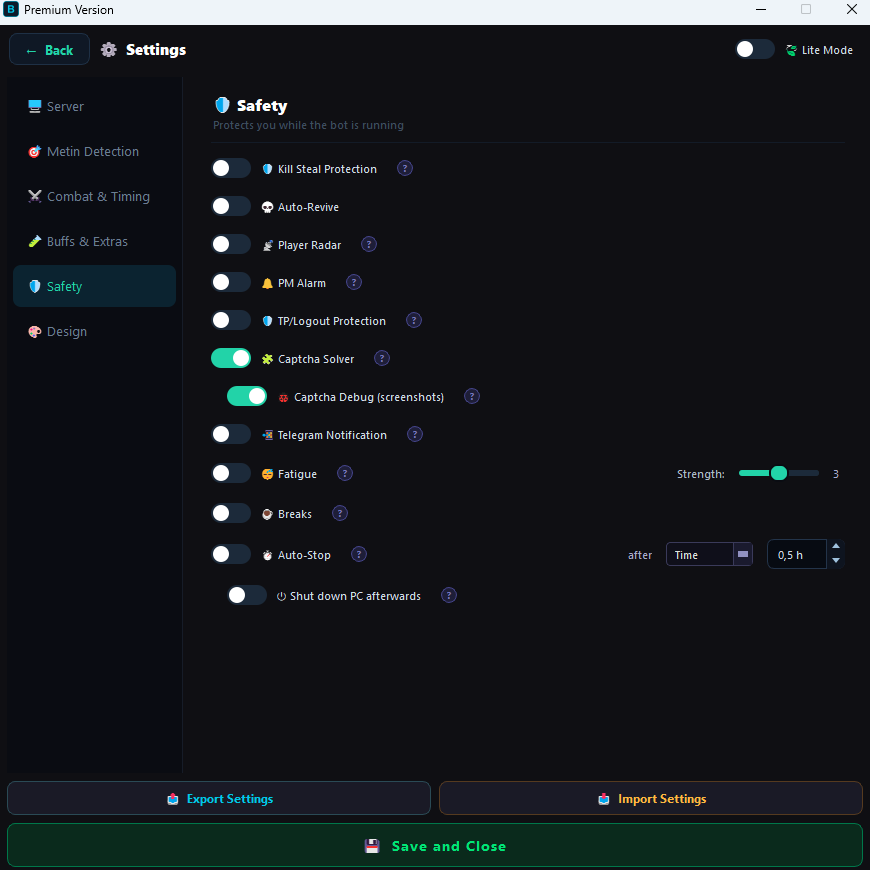
Task: Click Export Settings button
Action: [x=219, y=798]
